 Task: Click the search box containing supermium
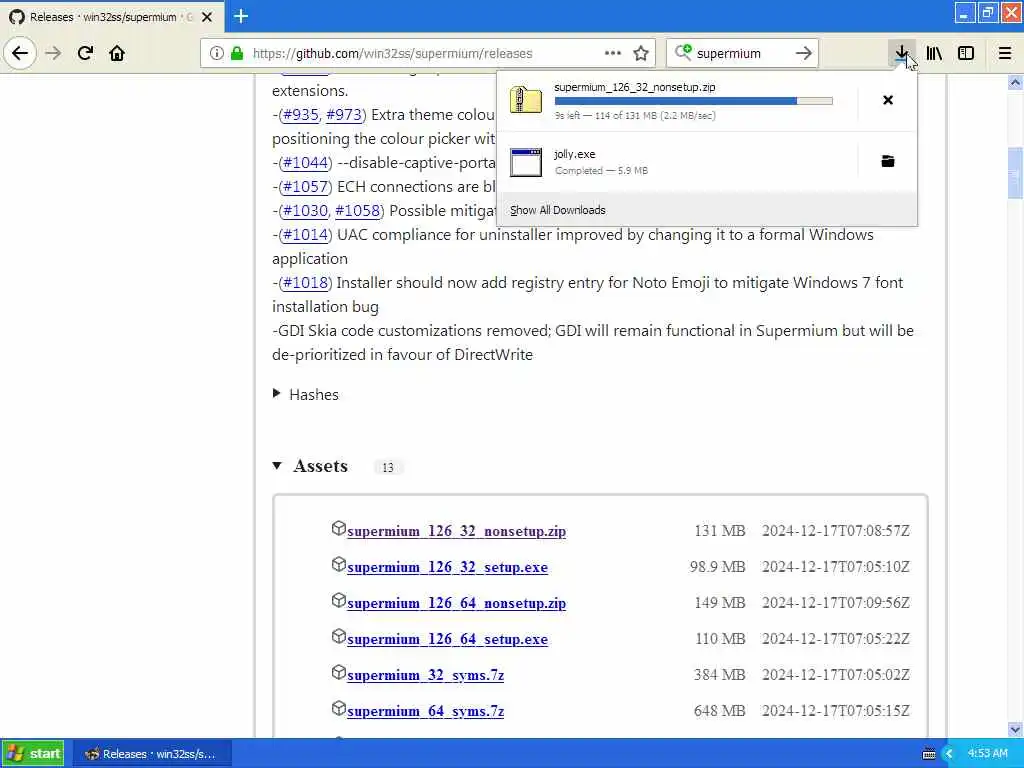741,53
